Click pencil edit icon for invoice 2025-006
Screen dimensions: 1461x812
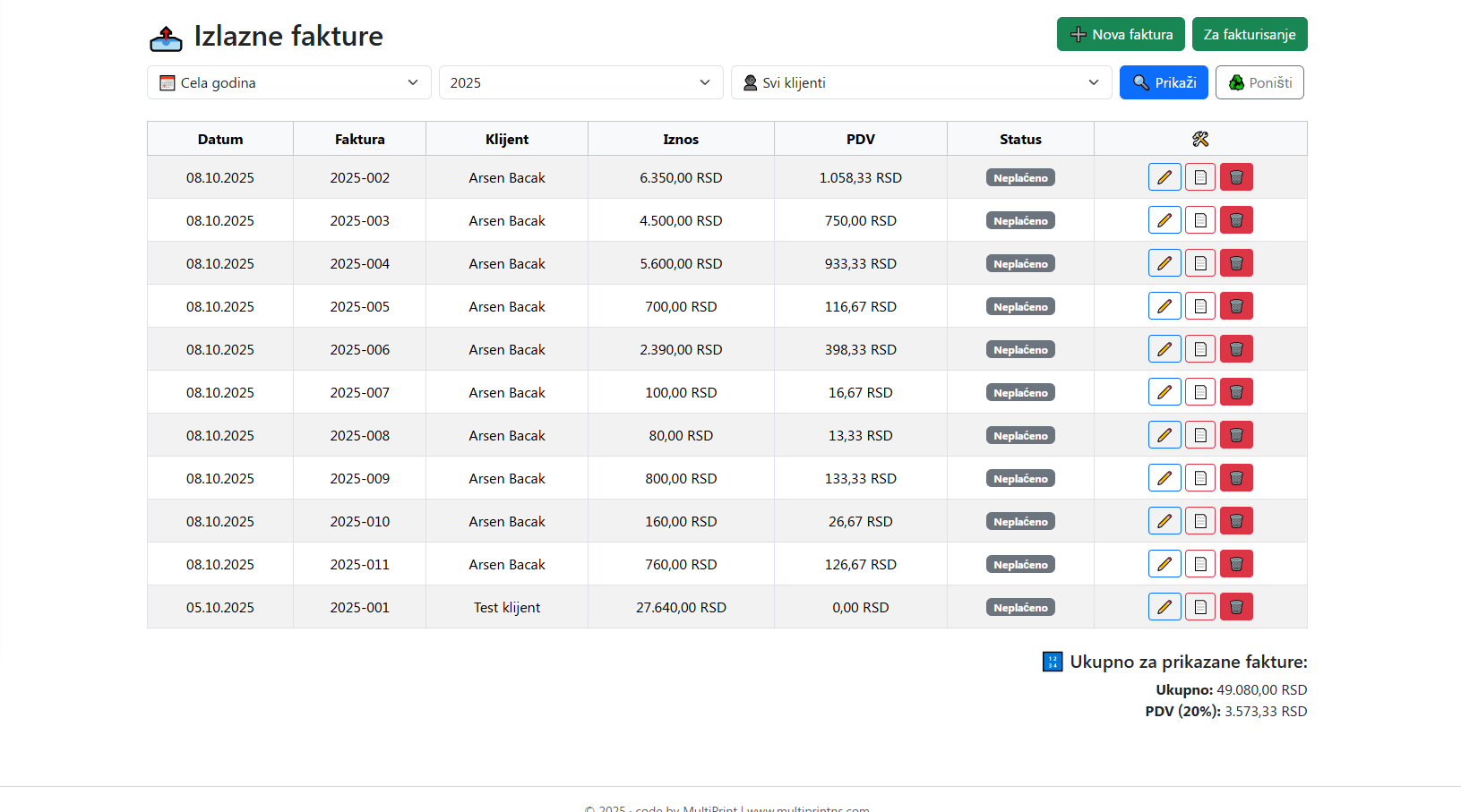pyautogui.click(x=1164, y=349)
